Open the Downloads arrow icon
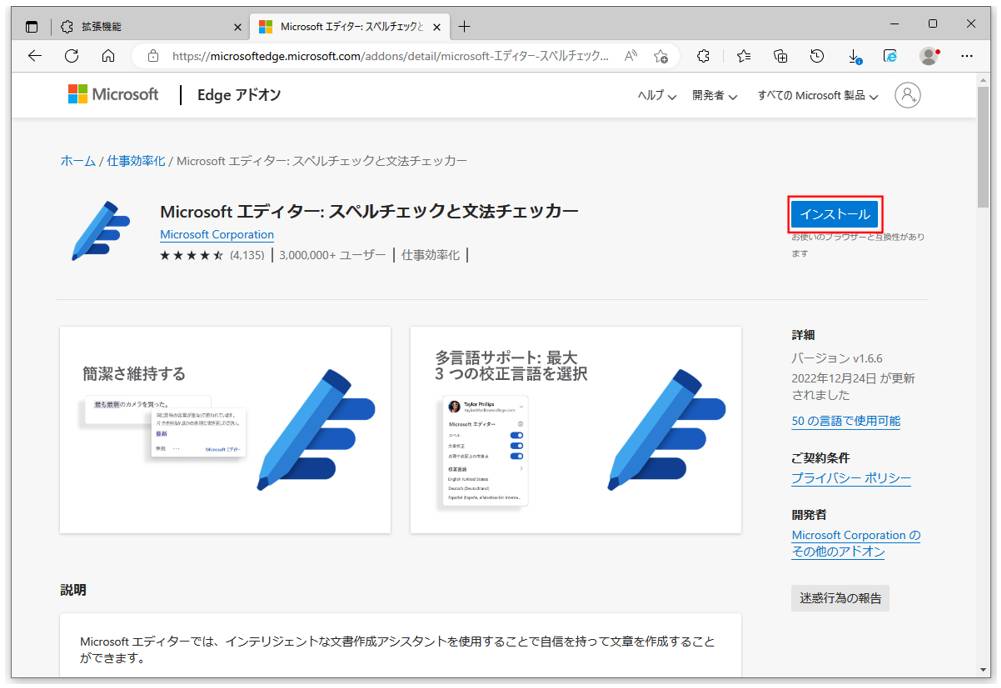 tap(854, 56)
